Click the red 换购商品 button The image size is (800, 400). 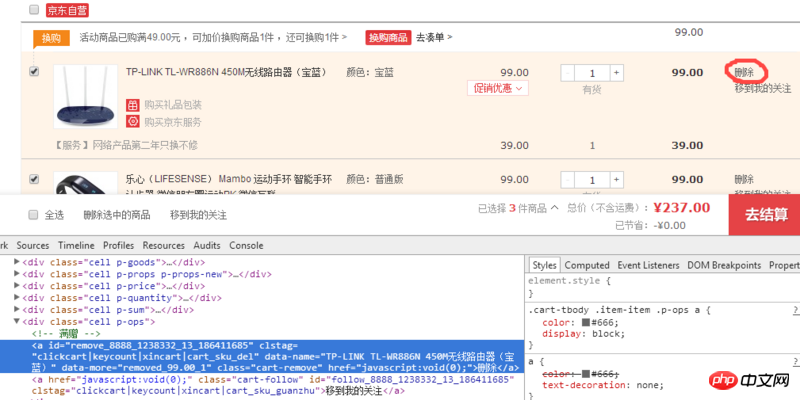click(388, 37)
